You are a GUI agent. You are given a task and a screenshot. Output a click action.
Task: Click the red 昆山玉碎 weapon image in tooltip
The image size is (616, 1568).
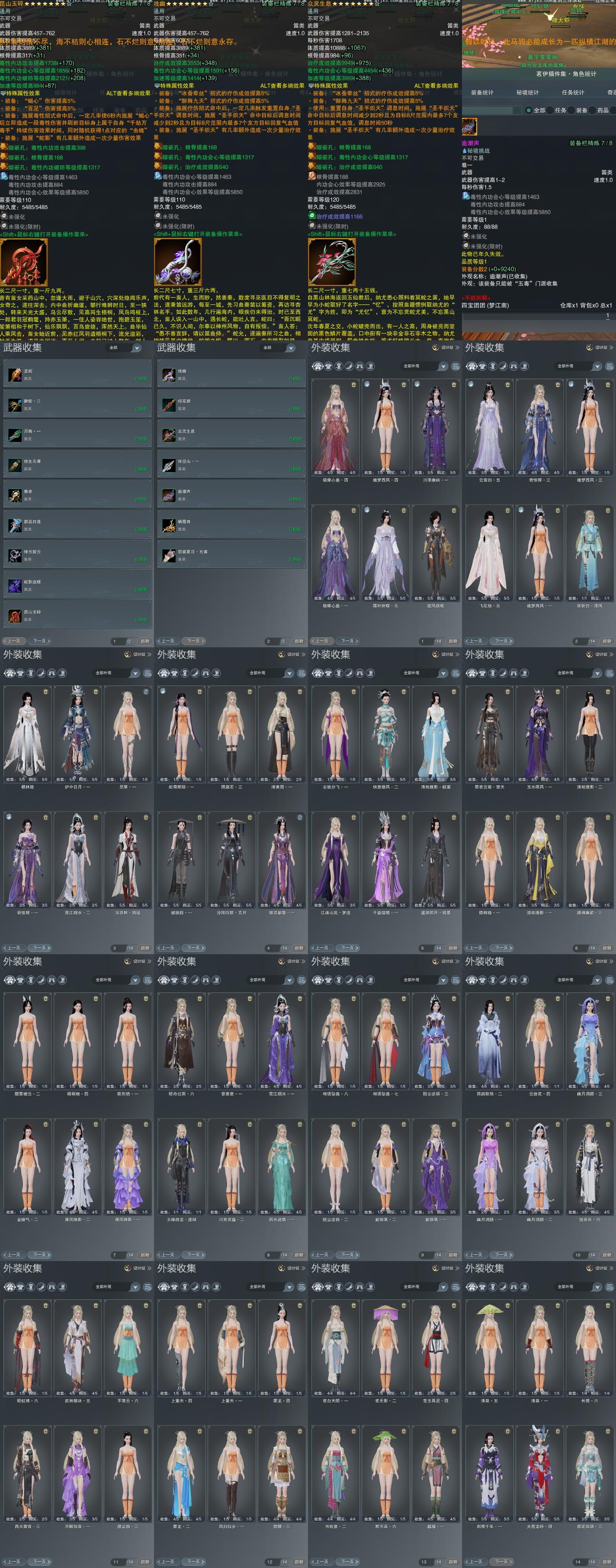[24, 262]
